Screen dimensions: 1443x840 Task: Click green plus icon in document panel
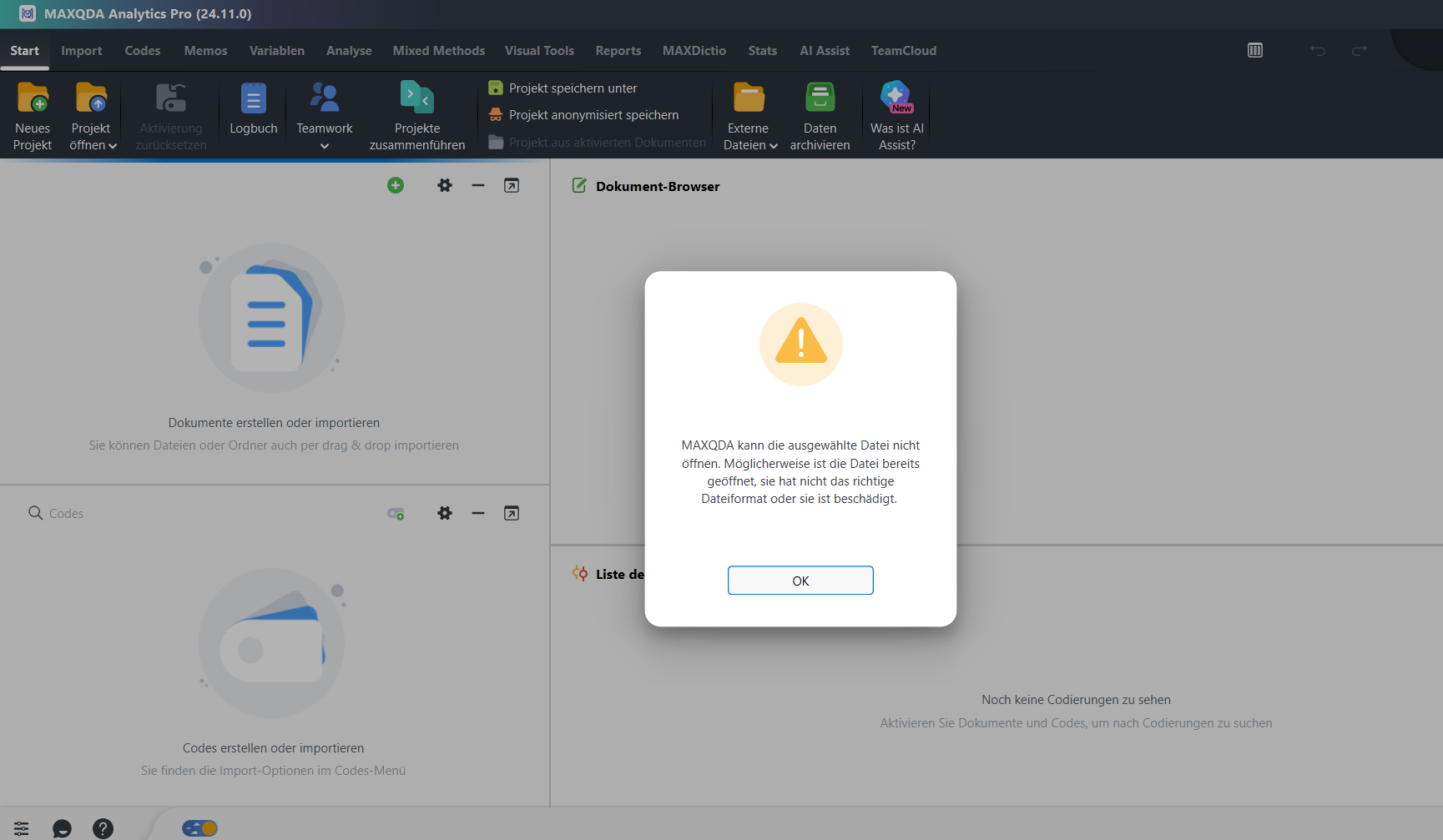coord(396,185)
